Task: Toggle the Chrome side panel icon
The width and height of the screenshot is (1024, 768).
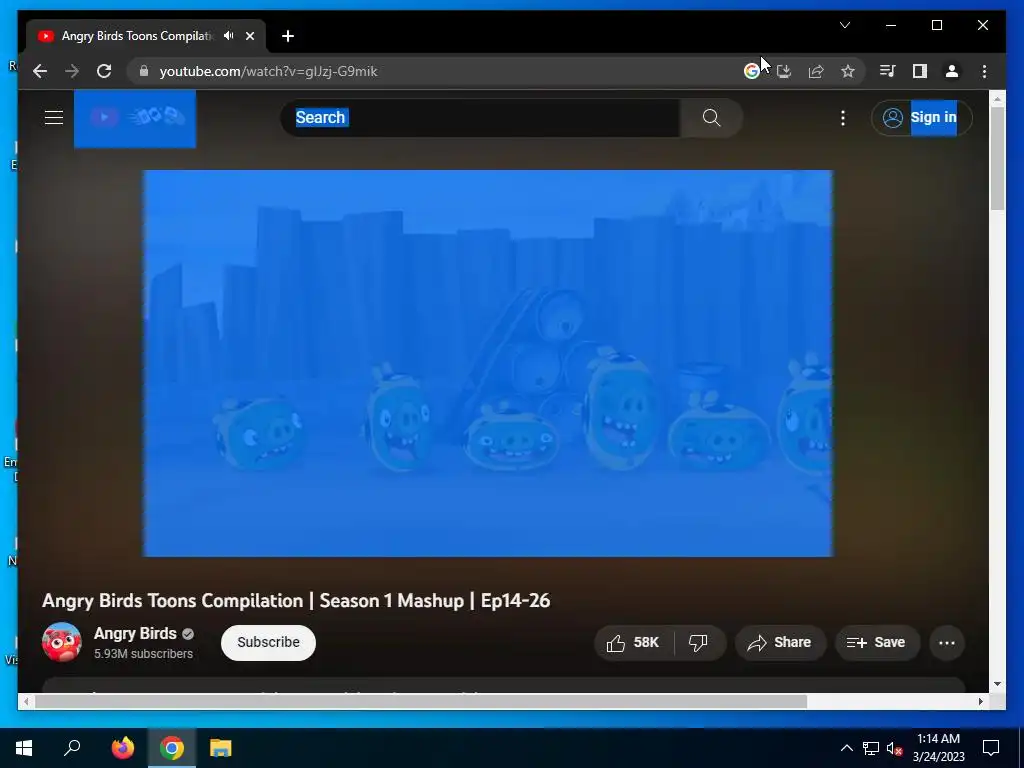Action: pyautogui.click(x=920, y=71)
